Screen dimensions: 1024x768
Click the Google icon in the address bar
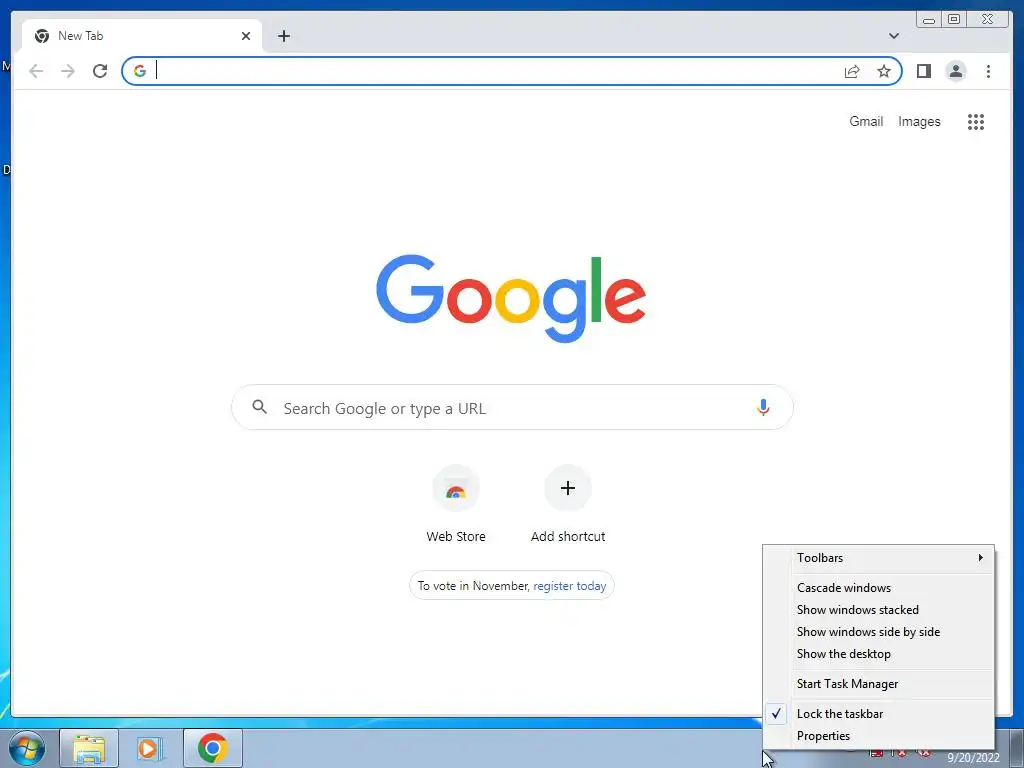140,71
